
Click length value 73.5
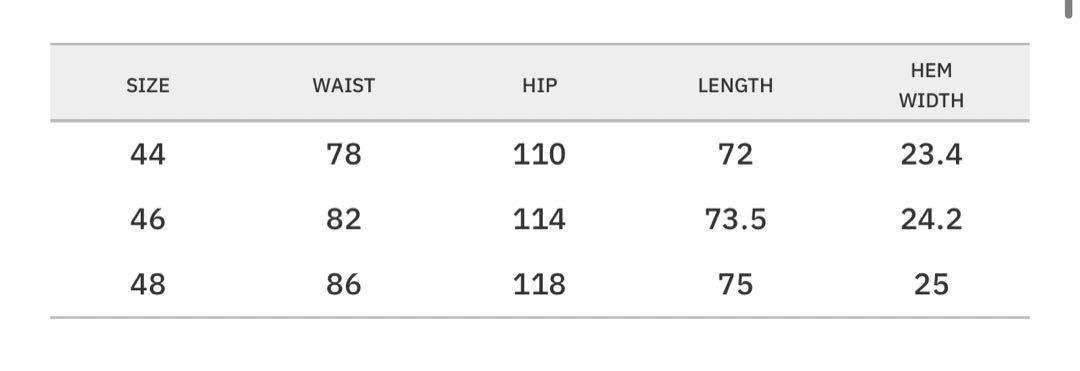pyautogui.click(x=735, y=220)
